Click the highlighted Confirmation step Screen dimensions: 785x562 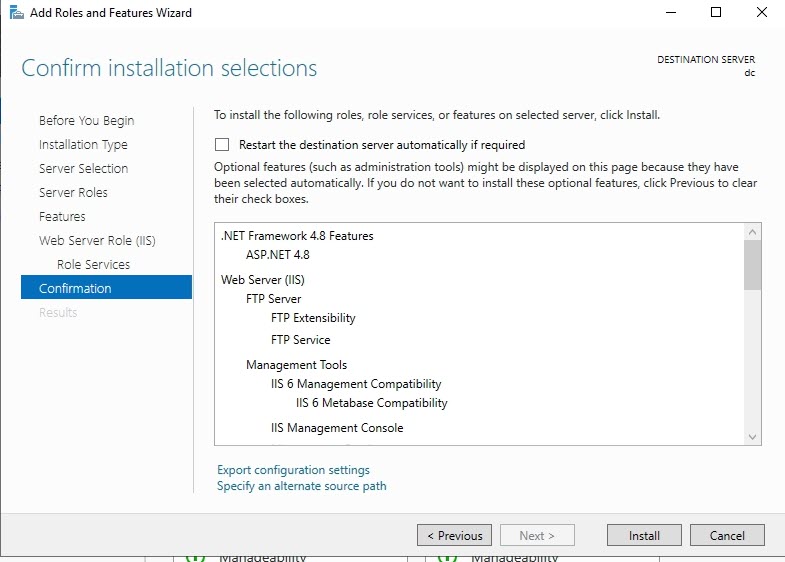[75, 288]
